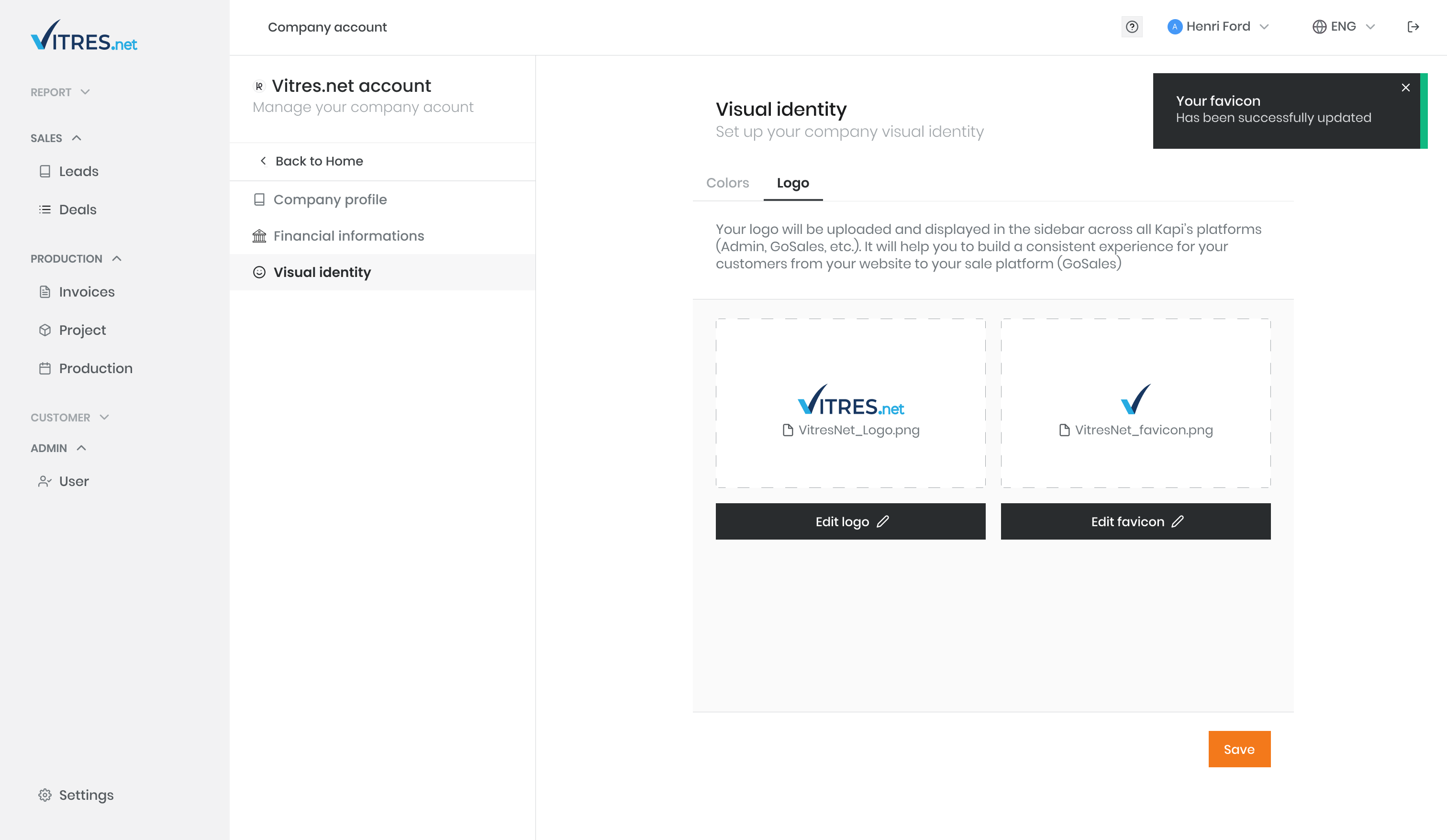Click the logout icon in top bar
The width and height of the screenshot is (1447, 840).
[1413, 27]
